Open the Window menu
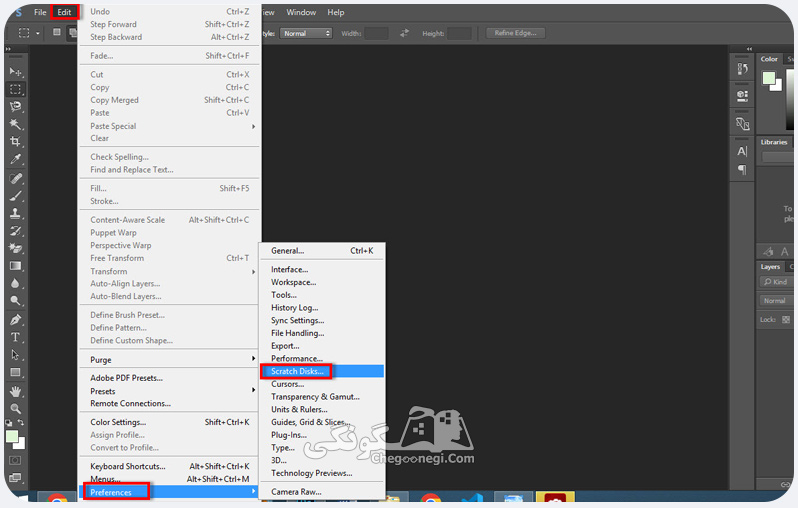 coord(301,12)
